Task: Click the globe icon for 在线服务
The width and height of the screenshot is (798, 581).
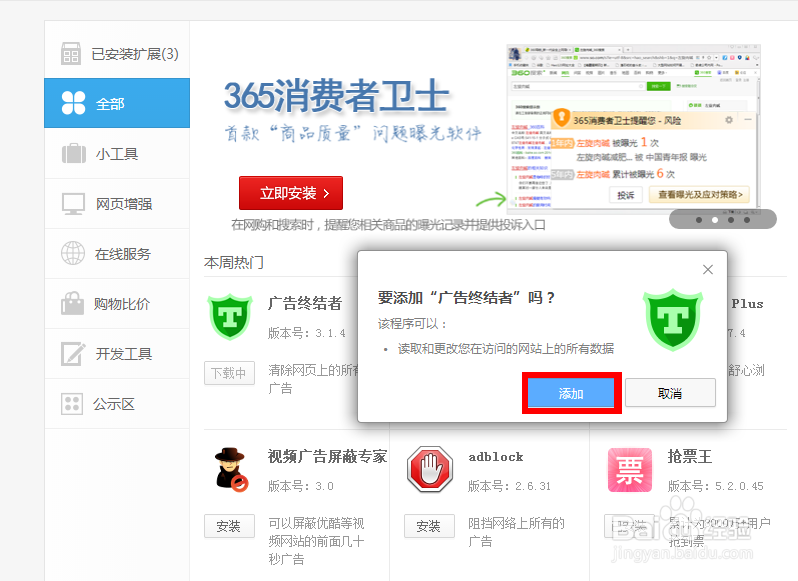Action: tap(73, 253)
